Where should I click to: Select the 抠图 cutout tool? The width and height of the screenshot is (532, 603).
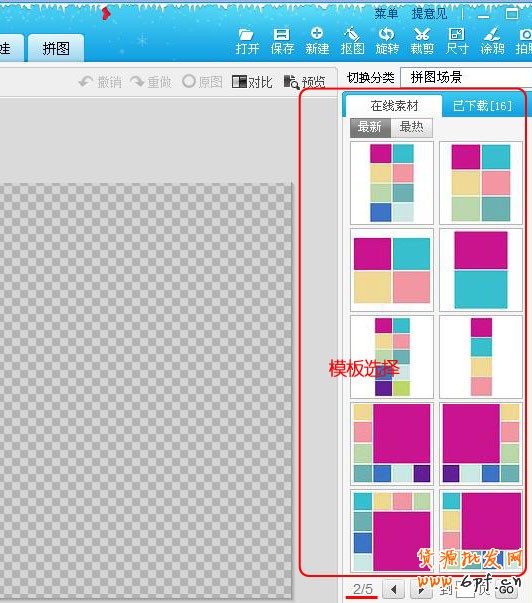[352, 41]
